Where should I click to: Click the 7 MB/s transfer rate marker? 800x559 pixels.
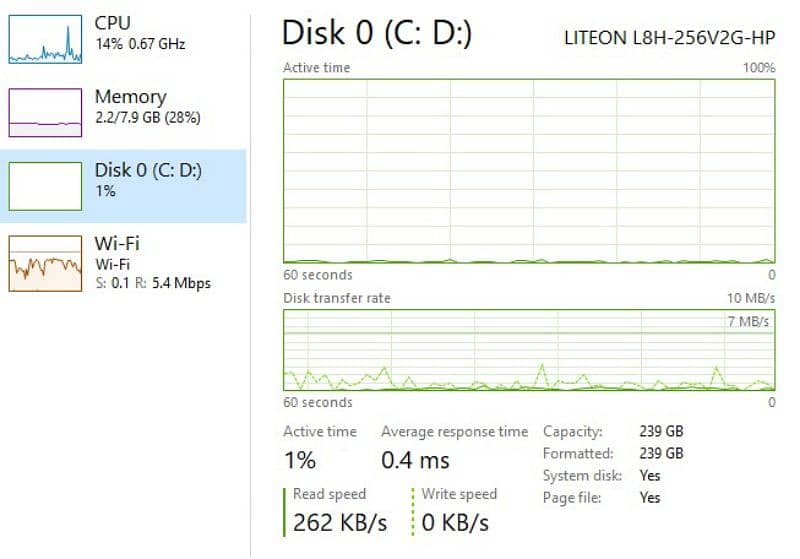tap(749, 321)
